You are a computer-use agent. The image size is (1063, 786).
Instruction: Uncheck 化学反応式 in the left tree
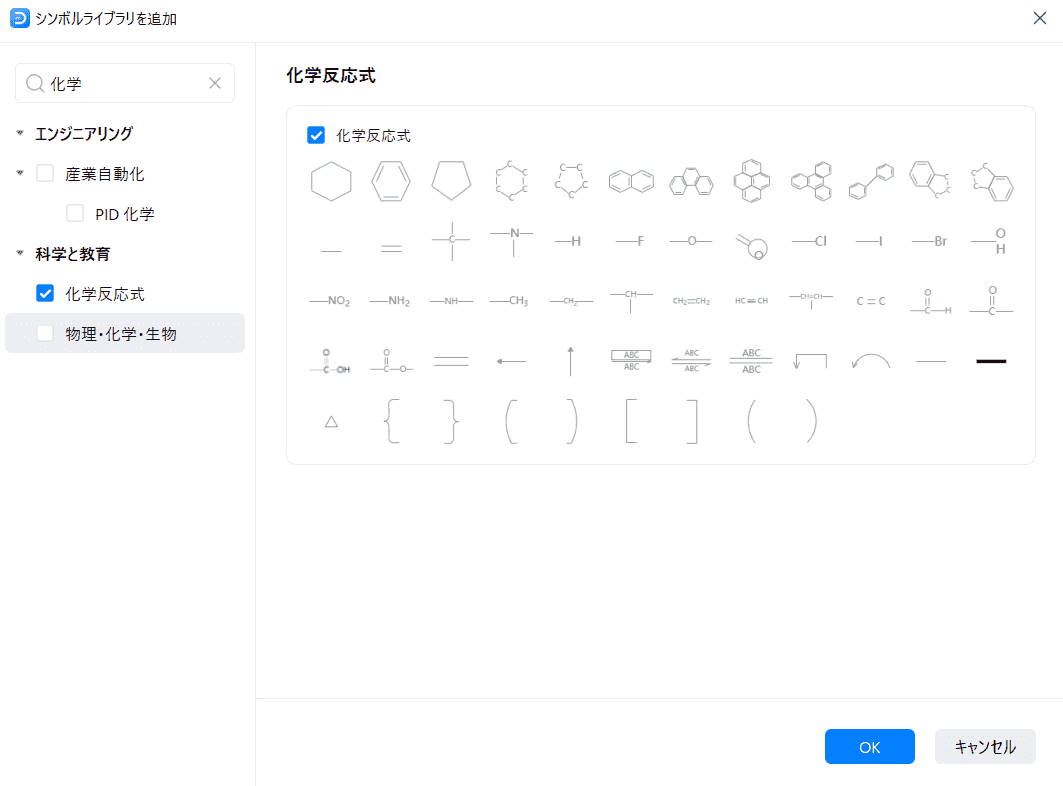tap(45, 293)
